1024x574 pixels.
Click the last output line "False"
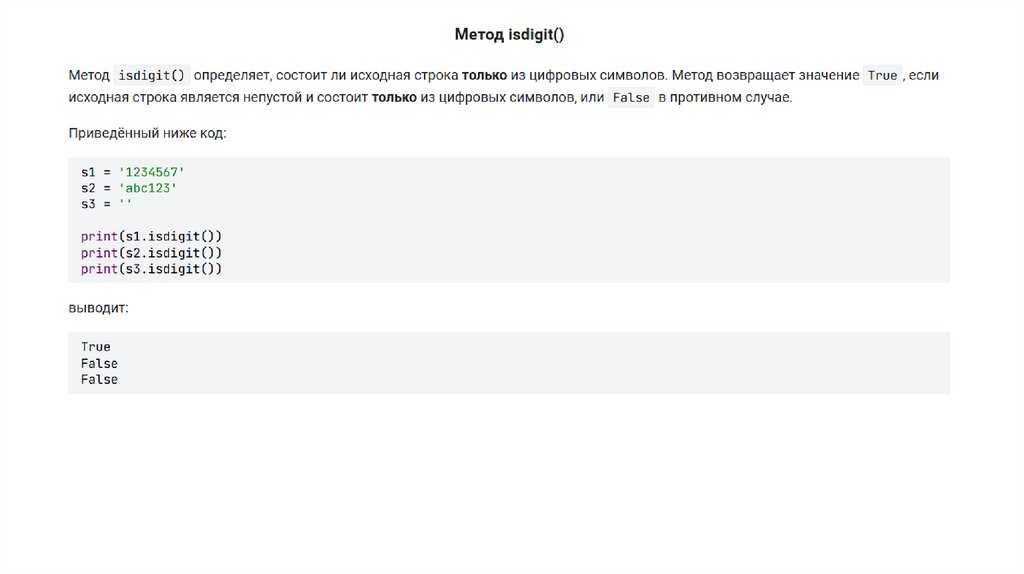pyautogui.click(x=99, y=379)
